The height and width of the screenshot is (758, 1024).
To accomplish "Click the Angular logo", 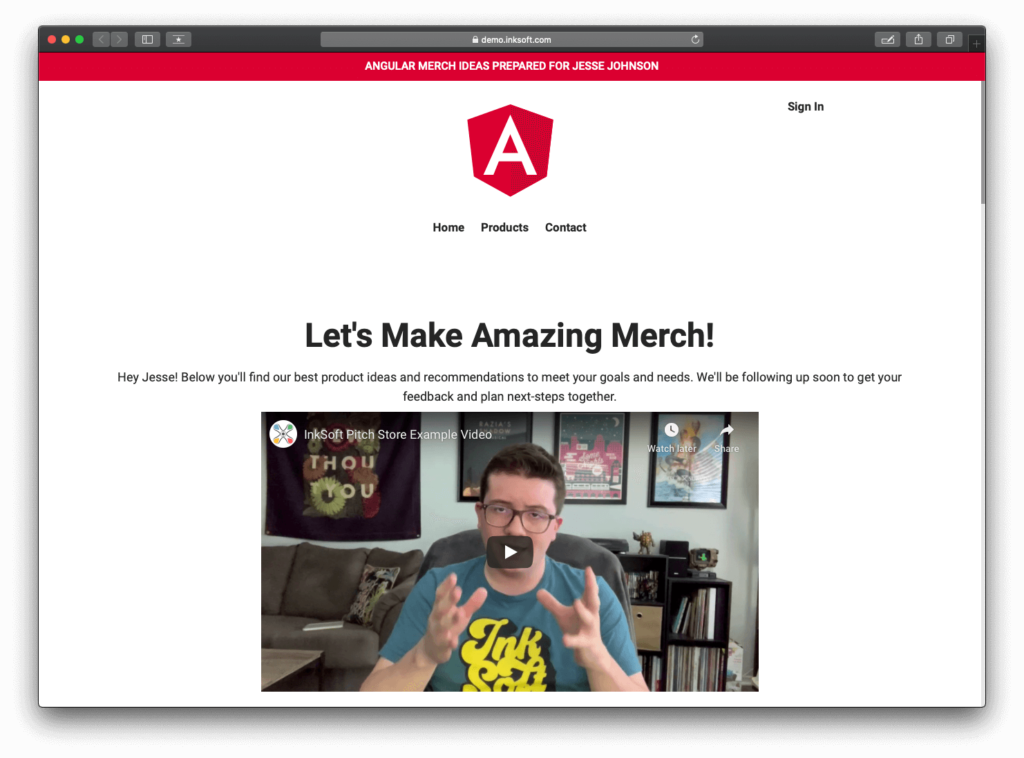I will click(510, 150).
